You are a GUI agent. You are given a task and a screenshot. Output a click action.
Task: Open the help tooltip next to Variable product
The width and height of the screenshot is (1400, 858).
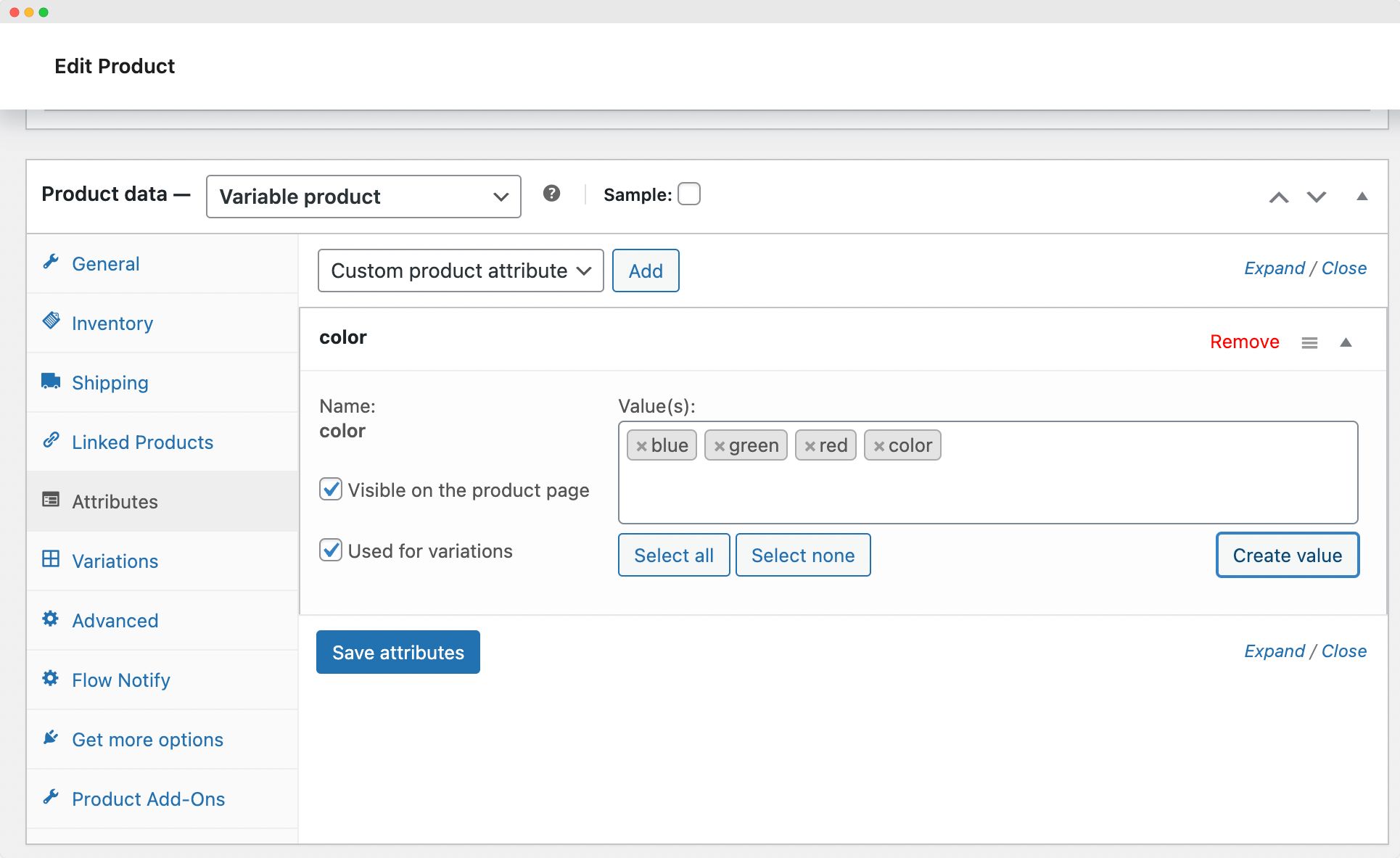point(552,194)
